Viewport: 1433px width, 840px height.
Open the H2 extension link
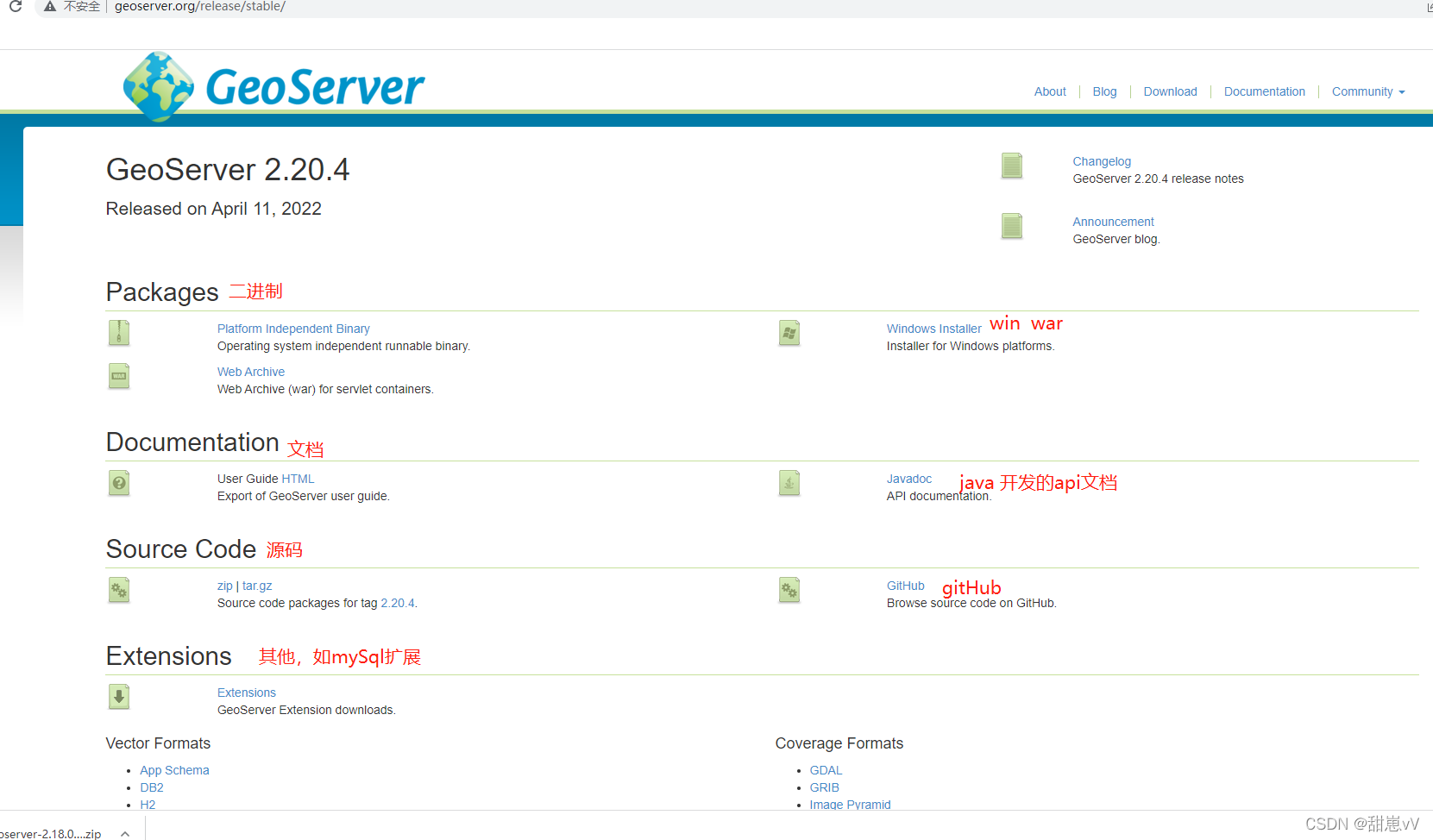tap(148, 805)
